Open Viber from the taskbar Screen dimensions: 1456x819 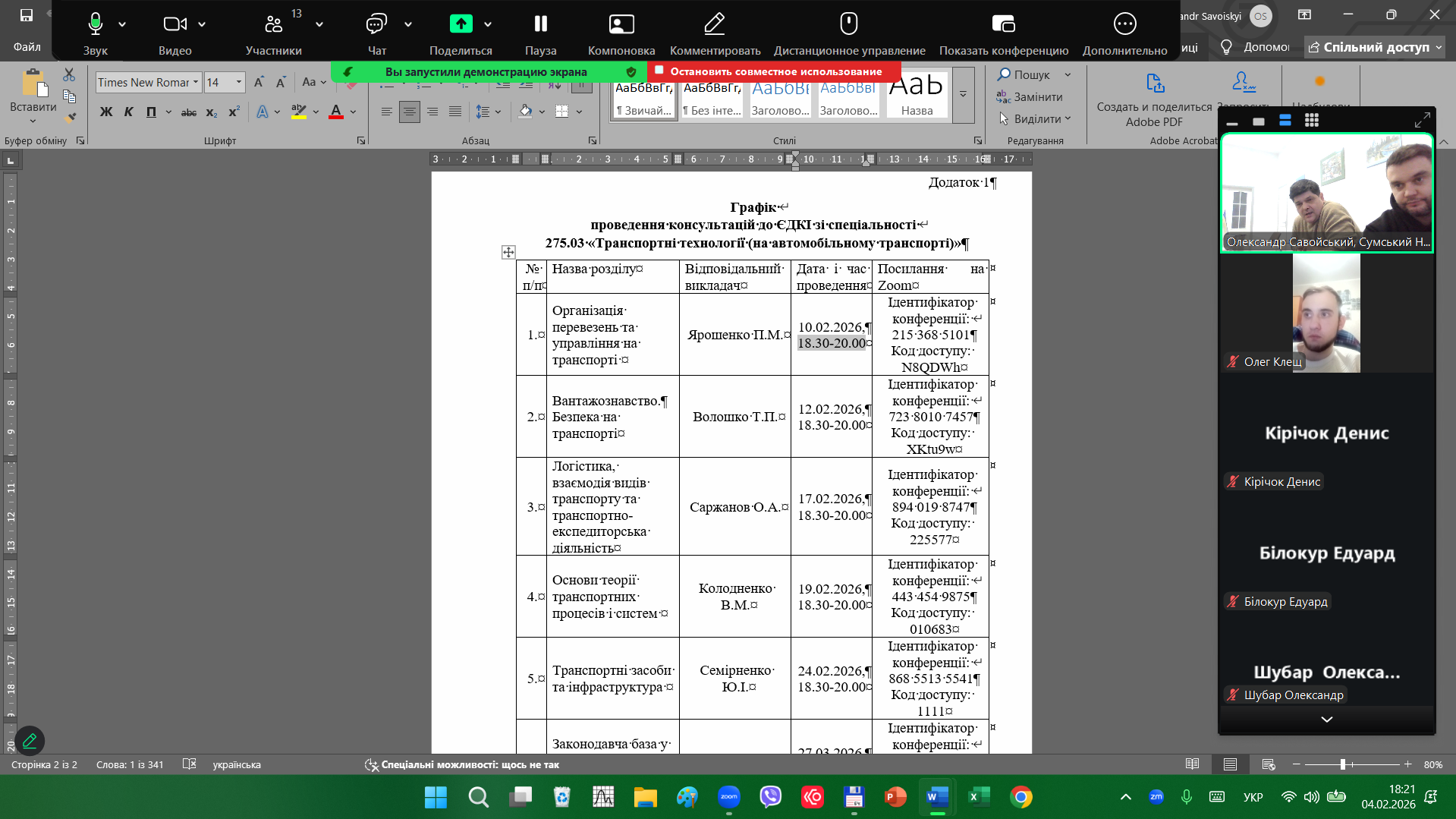coord(770,797)
